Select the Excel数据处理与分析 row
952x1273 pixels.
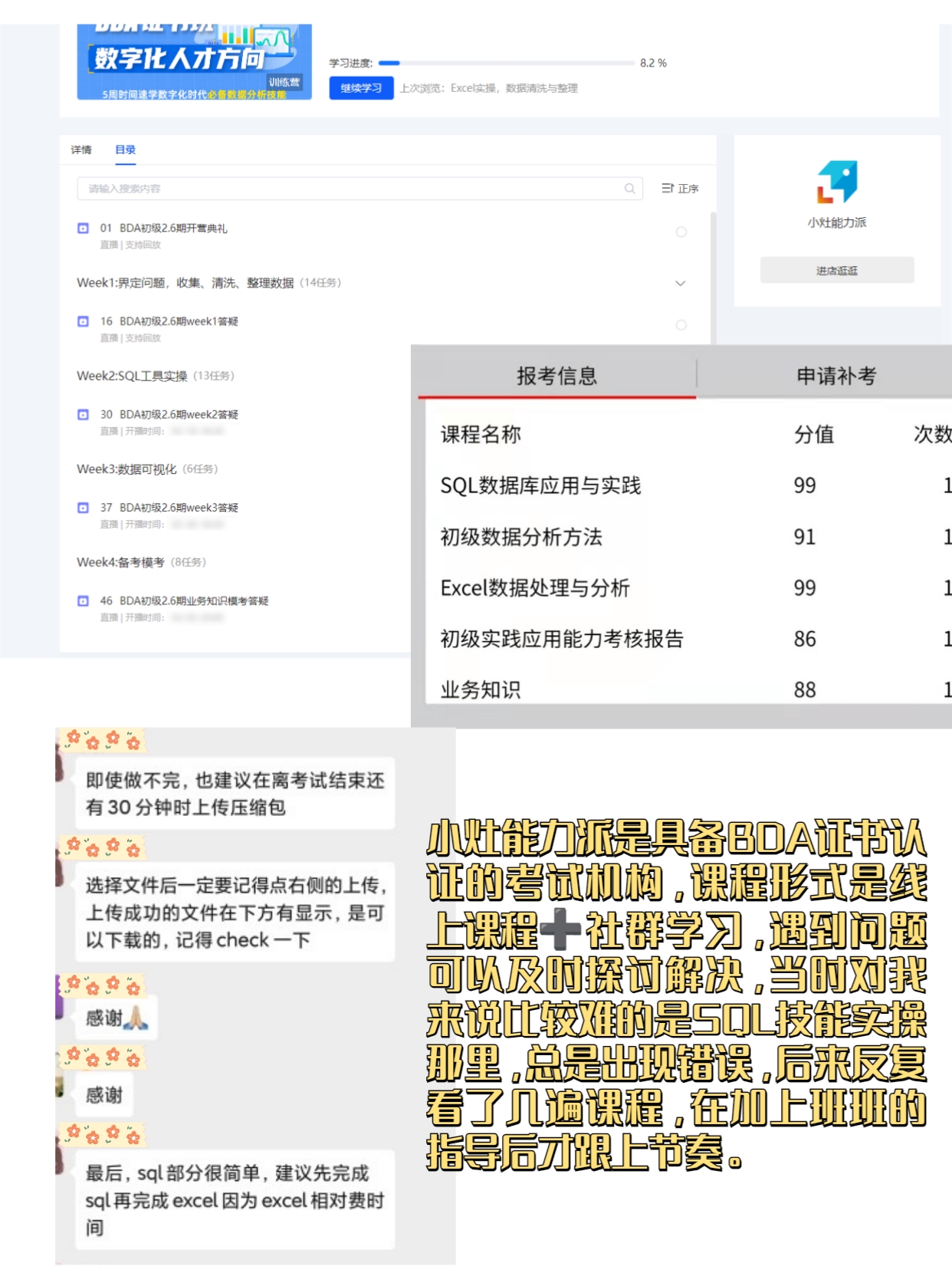[x=688, y=588]
